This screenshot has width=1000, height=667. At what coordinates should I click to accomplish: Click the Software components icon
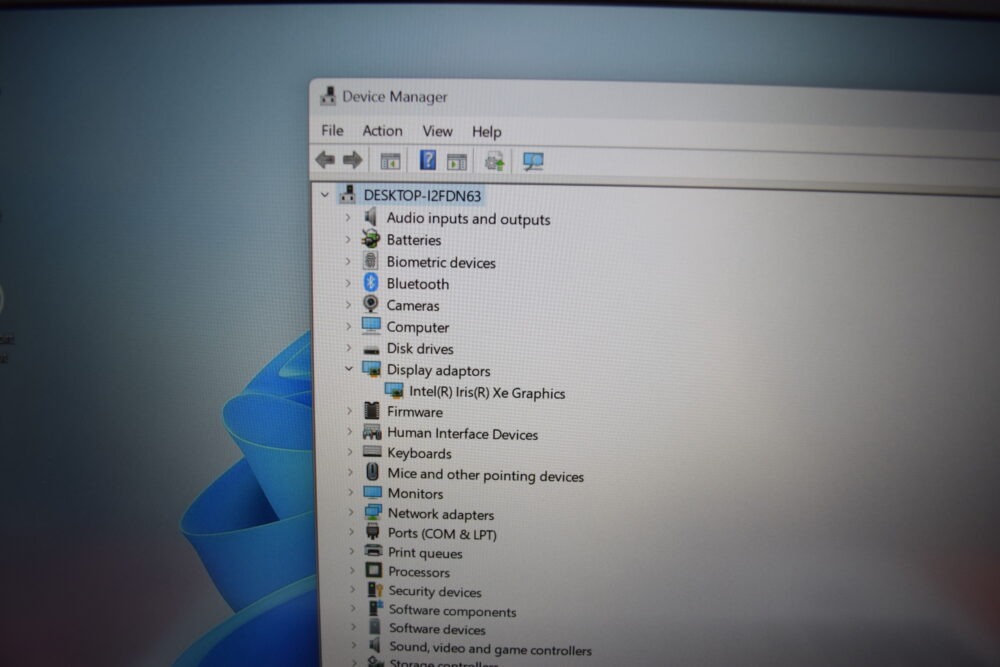[376, 608]
